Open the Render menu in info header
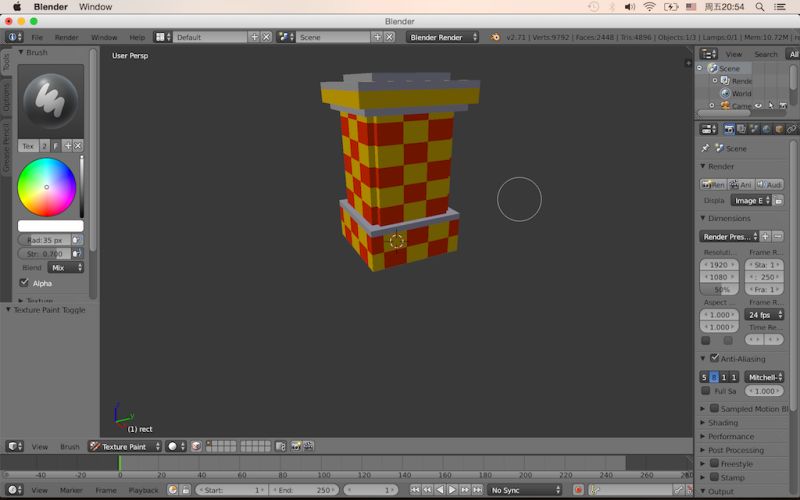Screen dimensions: 800x500 point(67,37)
